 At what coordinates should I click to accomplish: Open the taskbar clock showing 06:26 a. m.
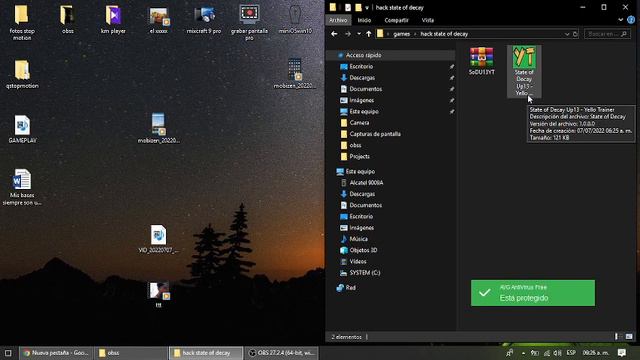596,353
